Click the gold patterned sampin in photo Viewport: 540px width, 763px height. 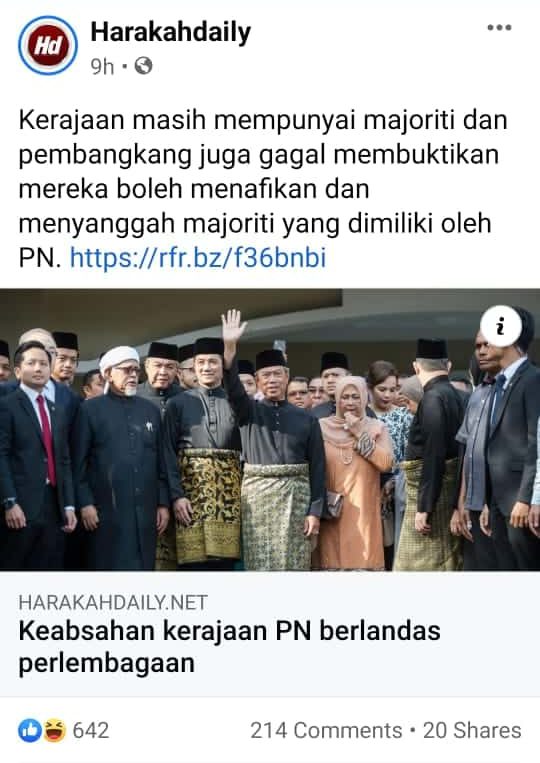point(209,505)
